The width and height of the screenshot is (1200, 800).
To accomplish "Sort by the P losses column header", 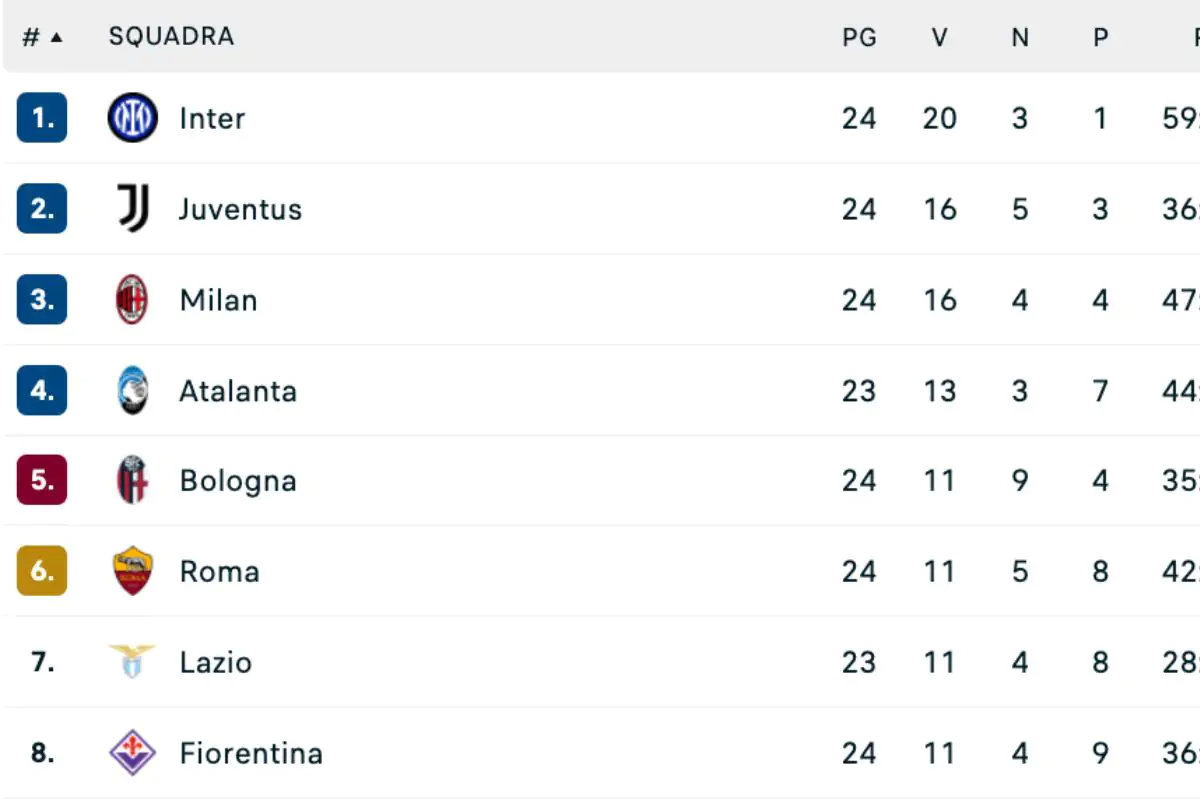I will point(1100,37).
